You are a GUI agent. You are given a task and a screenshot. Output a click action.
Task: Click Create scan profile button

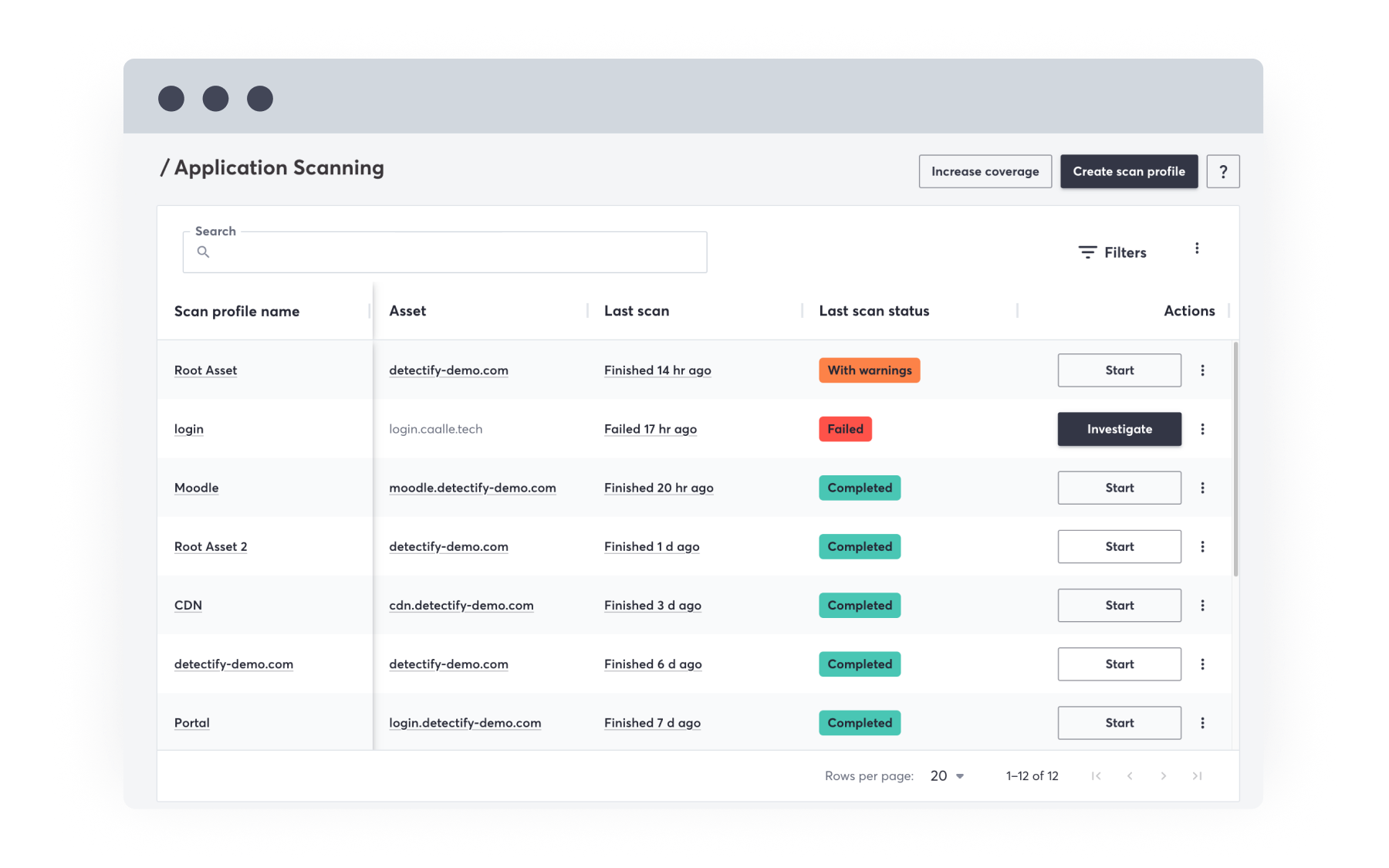click(x=1128, y=171)
